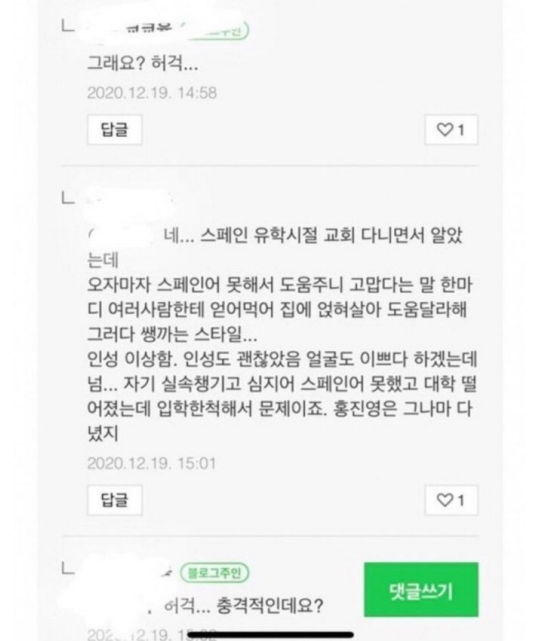Viewport: 539px width, 641px height.
Task: Click the reply arrow icon of bottom comment
Action: click(x=68, y=568)
